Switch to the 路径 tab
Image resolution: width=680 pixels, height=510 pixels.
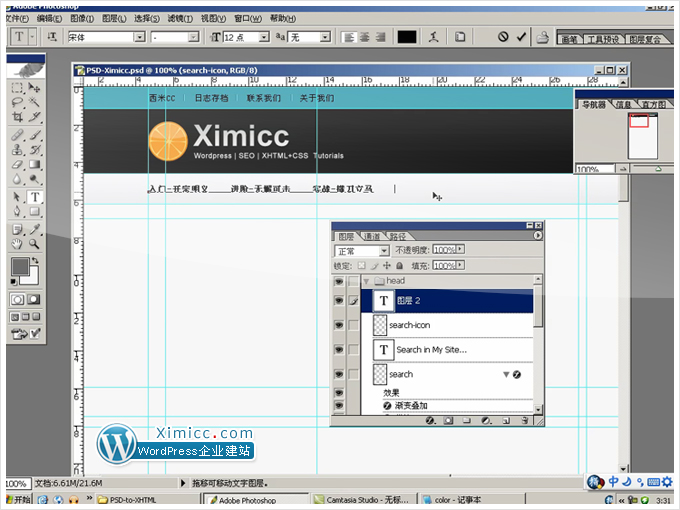[x=398, y=236]
